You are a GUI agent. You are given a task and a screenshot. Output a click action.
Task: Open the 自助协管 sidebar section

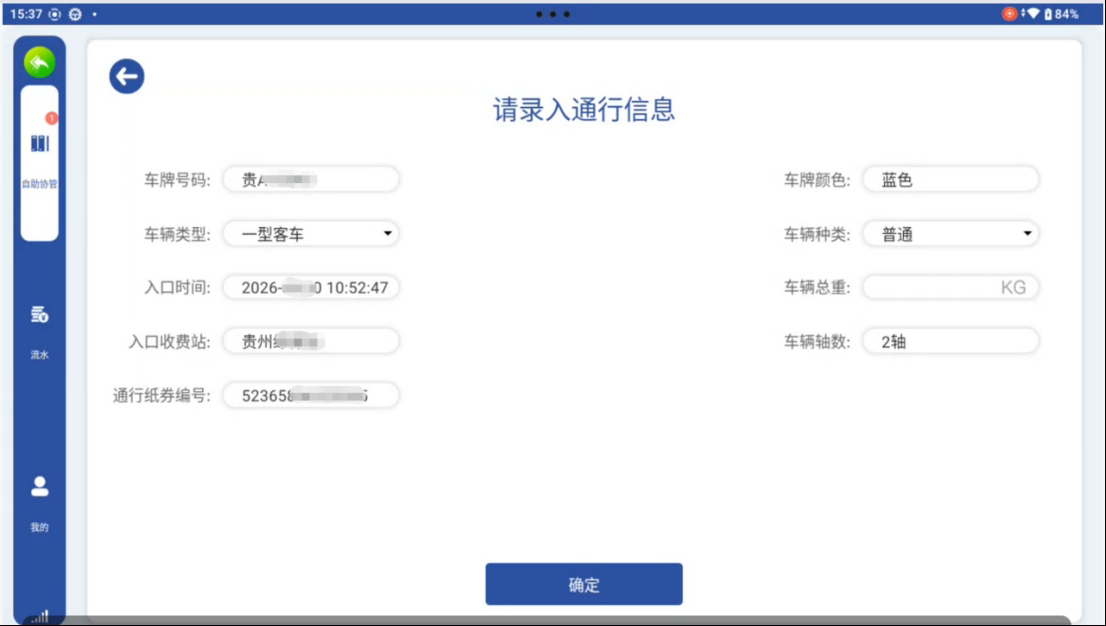click(x=40, y=163)
